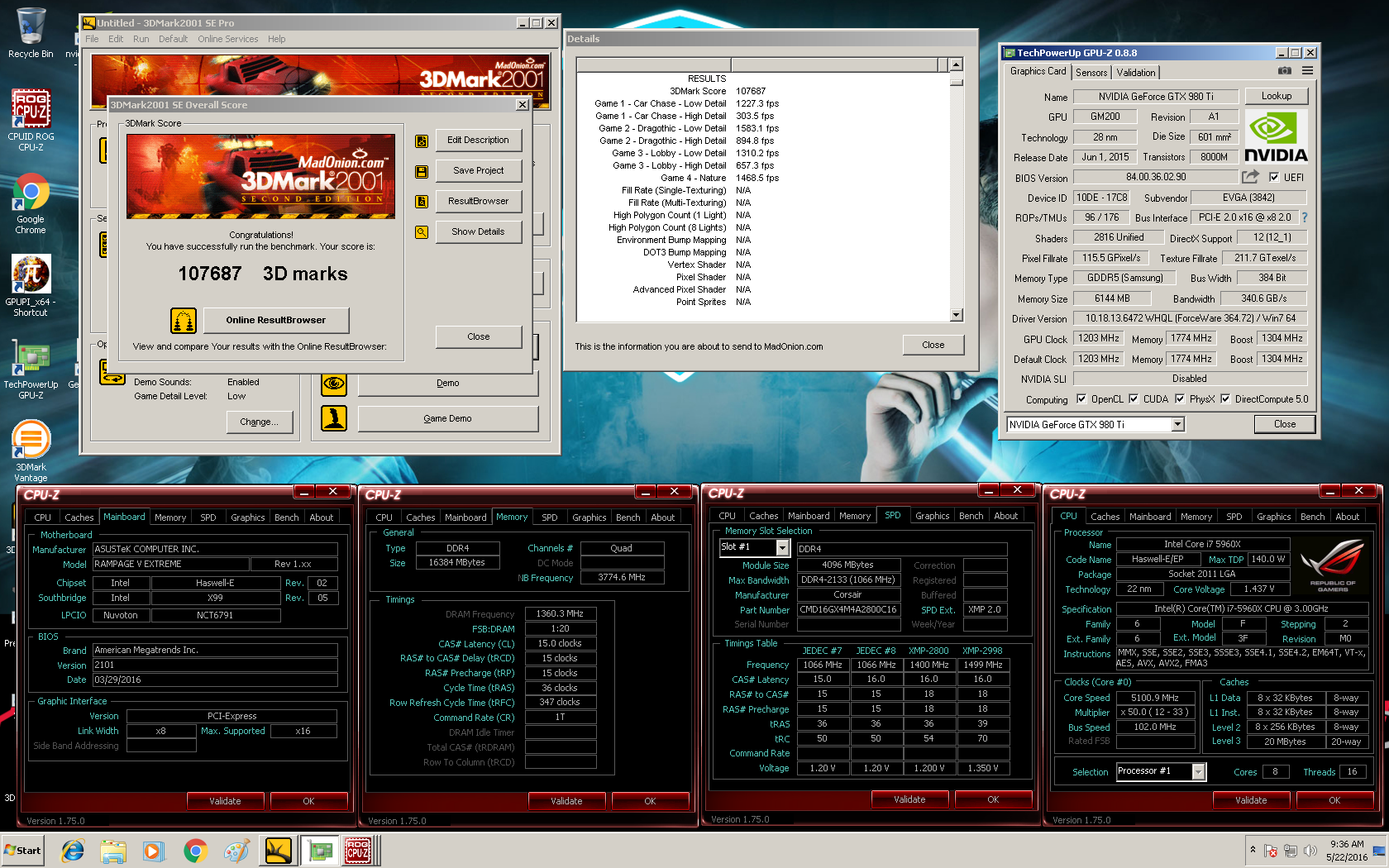Click OK in the Memory CPU-Z window
1389x868 pixels.
650,801
